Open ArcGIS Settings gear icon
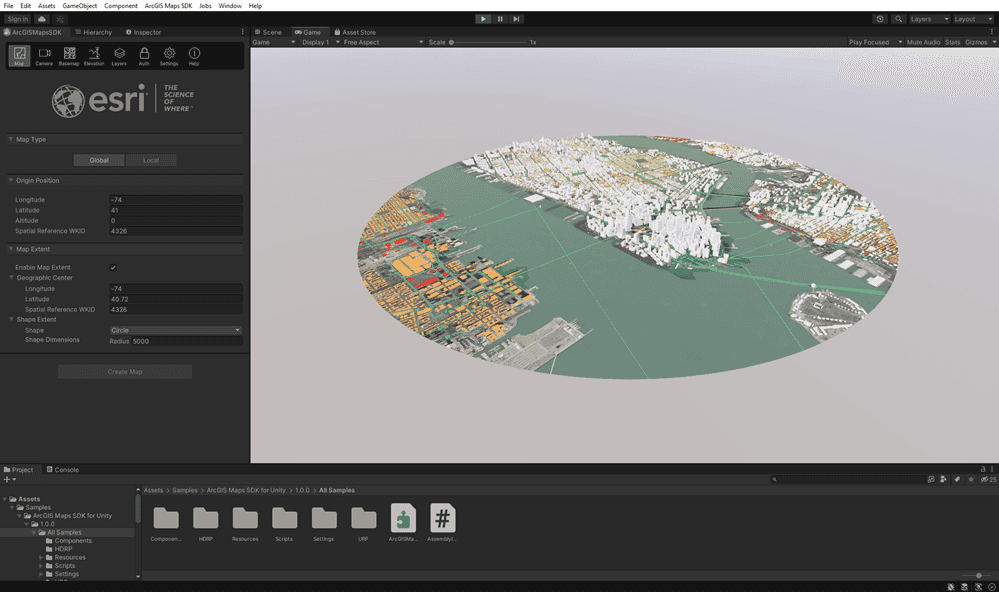 coord(168,57)
